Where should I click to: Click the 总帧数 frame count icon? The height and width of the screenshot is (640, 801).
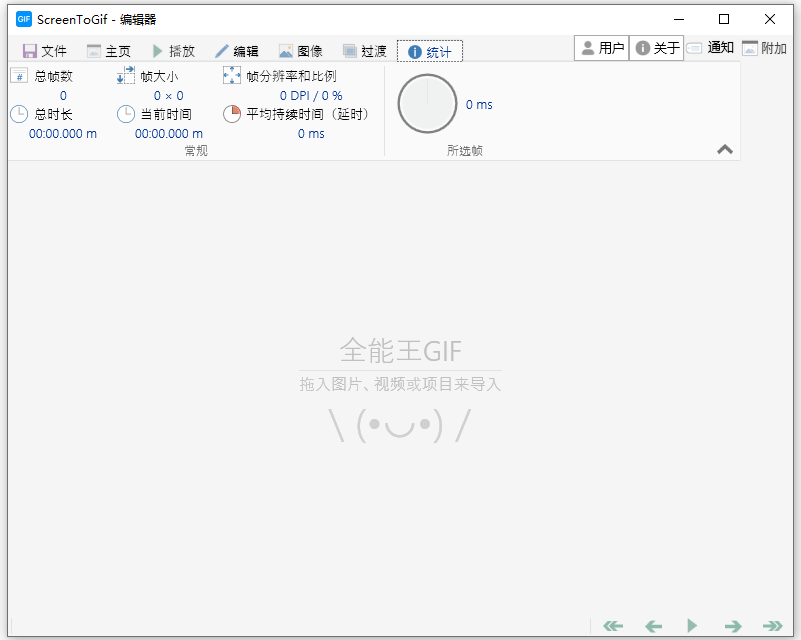[x=19, y=76]
